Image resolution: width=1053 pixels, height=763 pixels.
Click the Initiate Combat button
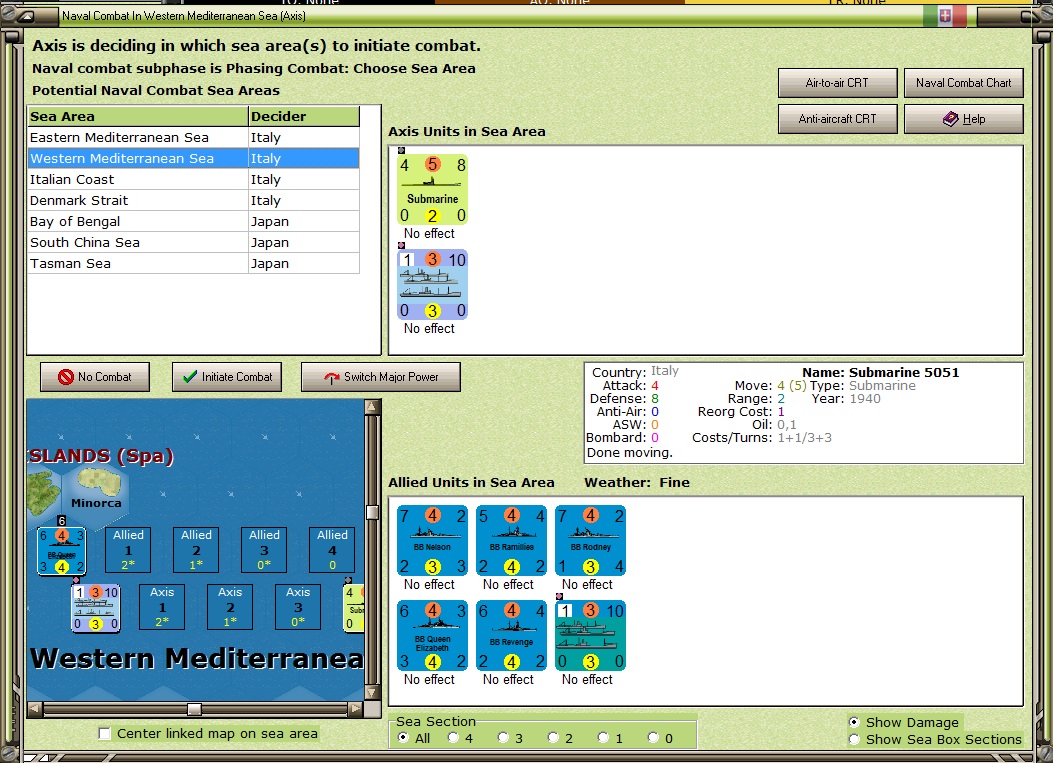click(x=227, y=377)
